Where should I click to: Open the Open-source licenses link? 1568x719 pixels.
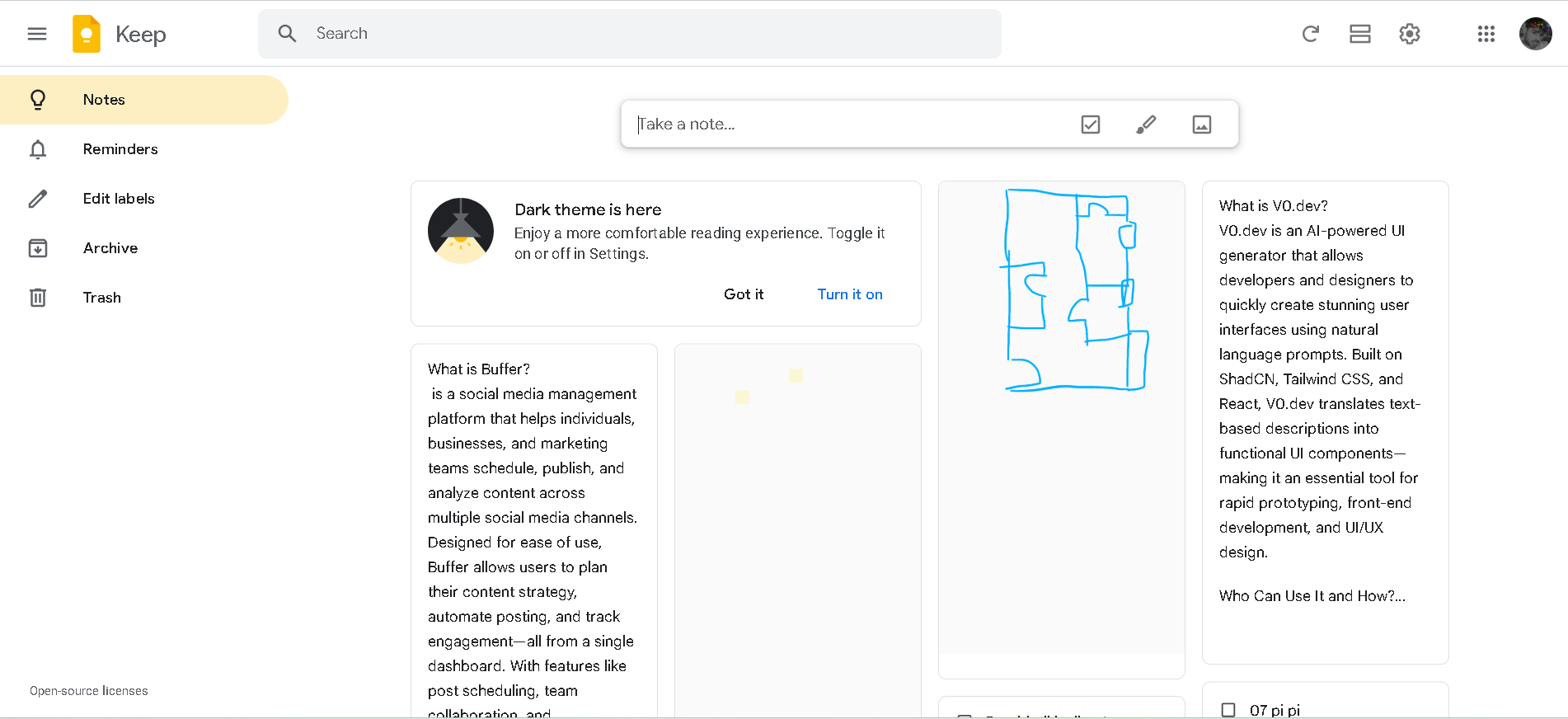89,691
